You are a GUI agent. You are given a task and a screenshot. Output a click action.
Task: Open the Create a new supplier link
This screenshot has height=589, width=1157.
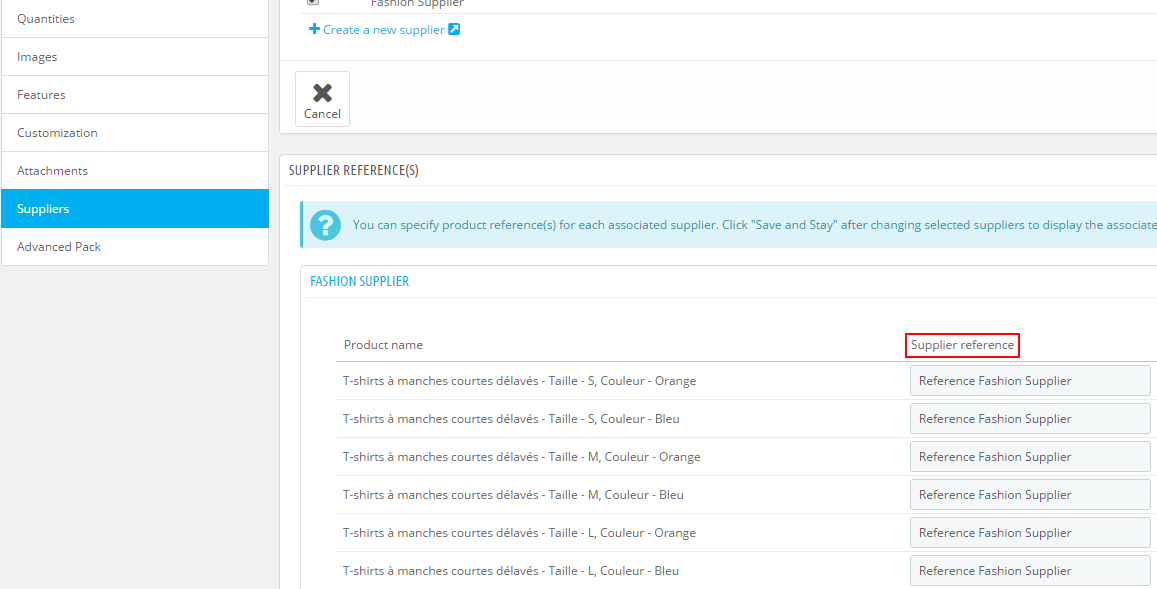383,30
